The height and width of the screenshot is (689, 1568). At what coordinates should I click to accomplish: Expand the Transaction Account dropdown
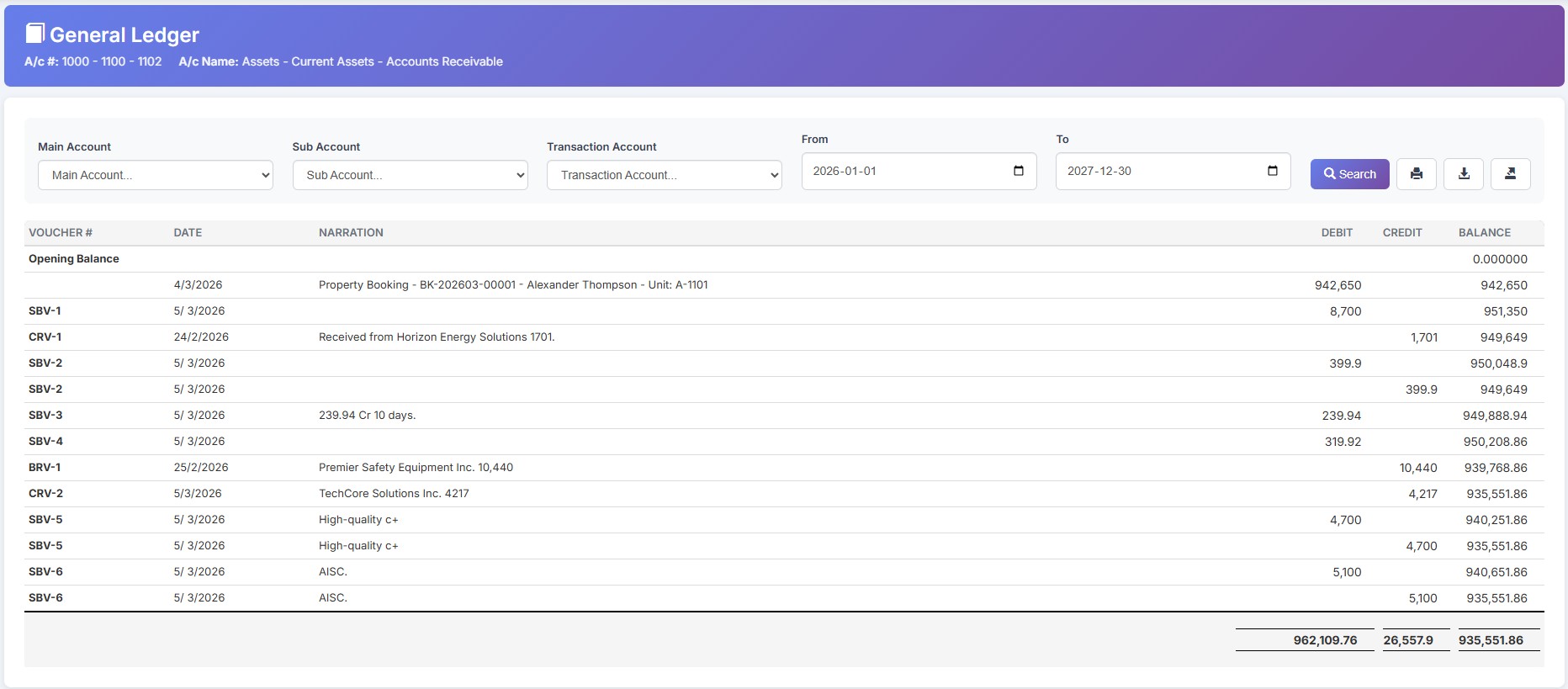pos(664,175)
